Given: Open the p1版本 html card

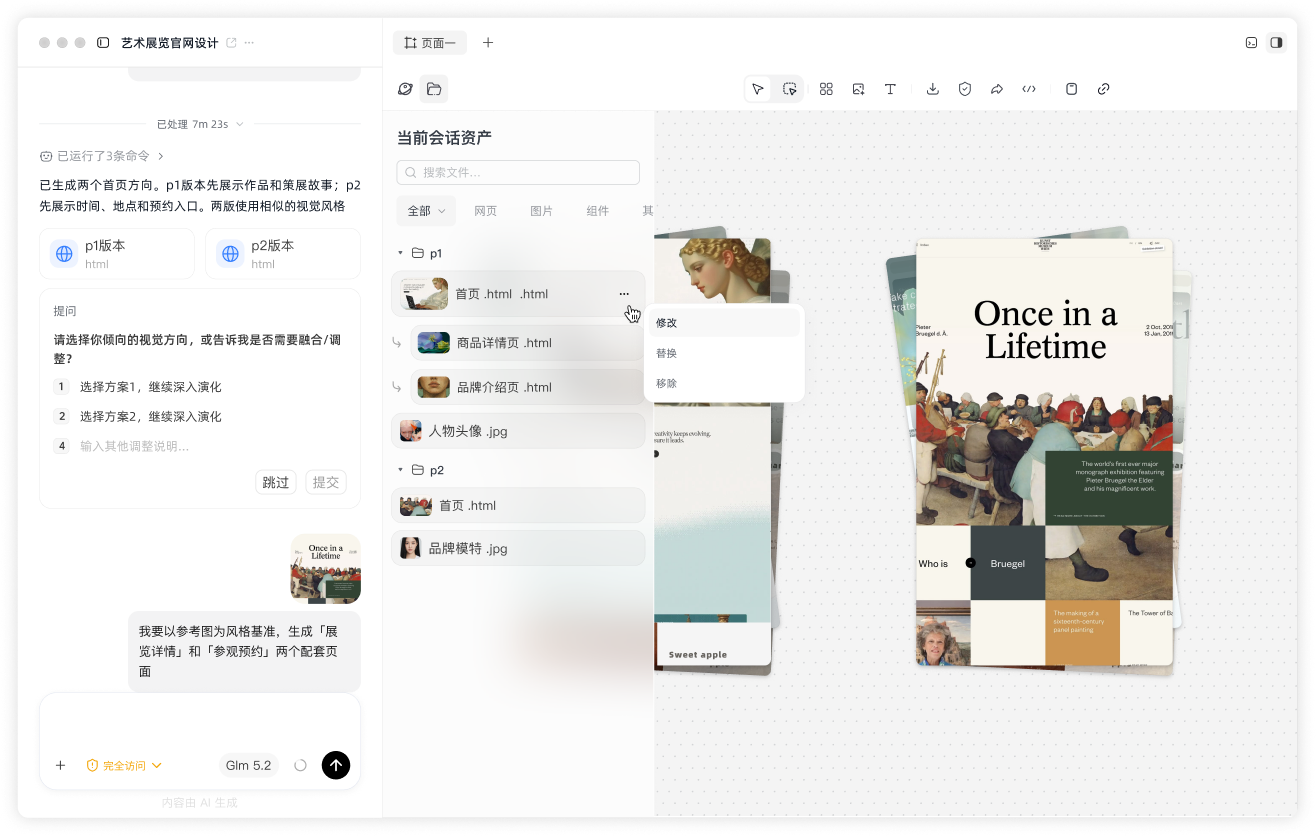Looking at the screenshot, I should 117,254.
